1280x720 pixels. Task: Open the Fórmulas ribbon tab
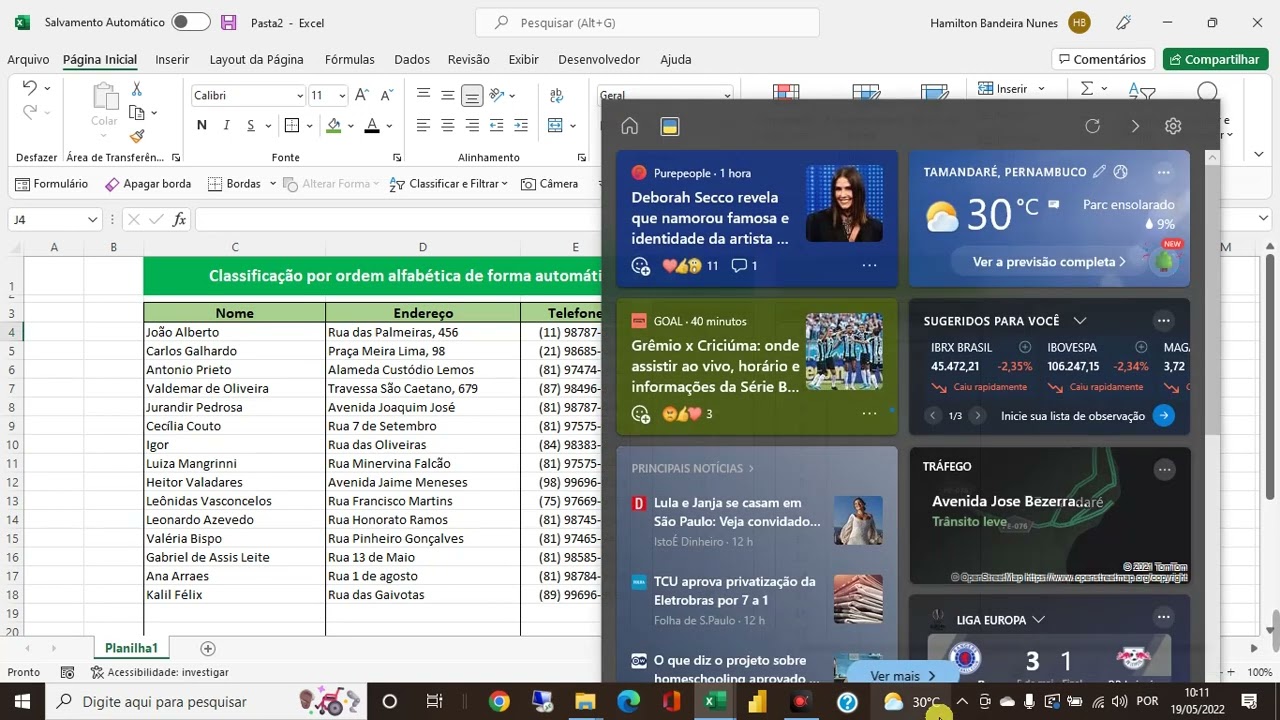pyautogui.click(x=350, y=60)
